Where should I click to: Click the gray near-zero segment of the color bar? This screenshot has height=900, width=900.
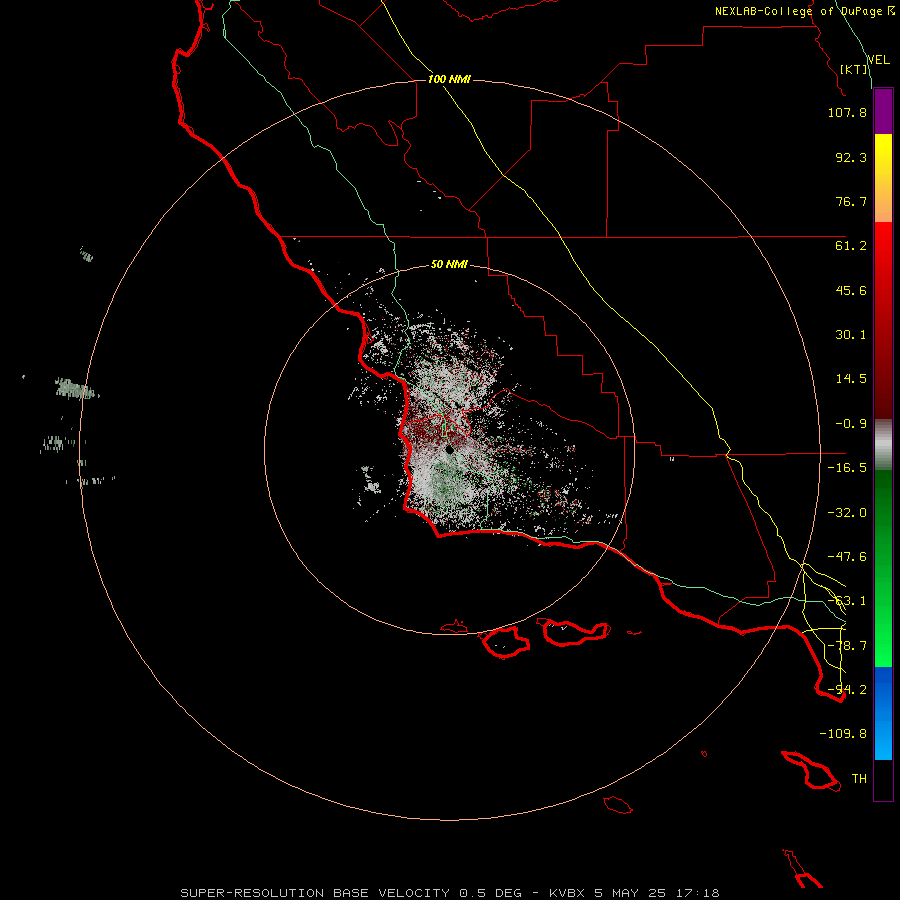tap(883, 445)
